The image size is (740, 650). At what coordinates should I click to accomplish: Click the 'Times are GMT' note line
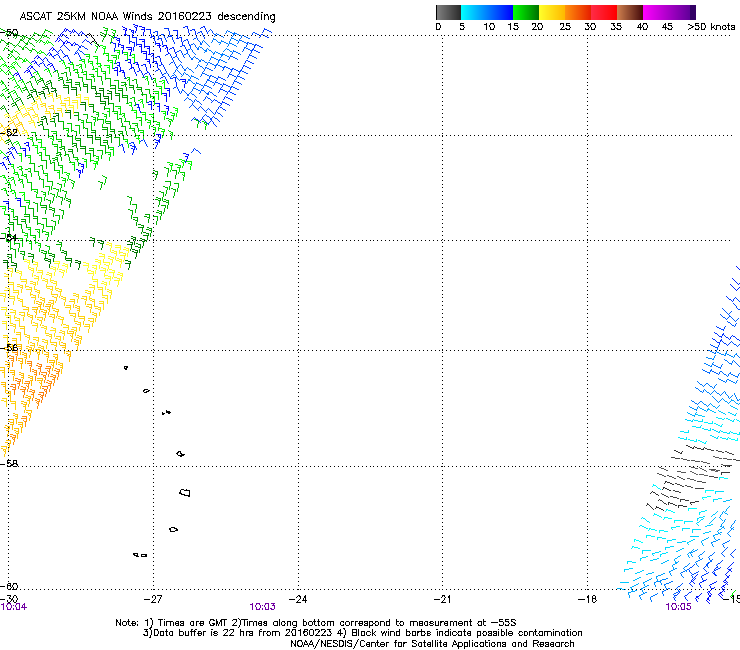click(316, 623)
